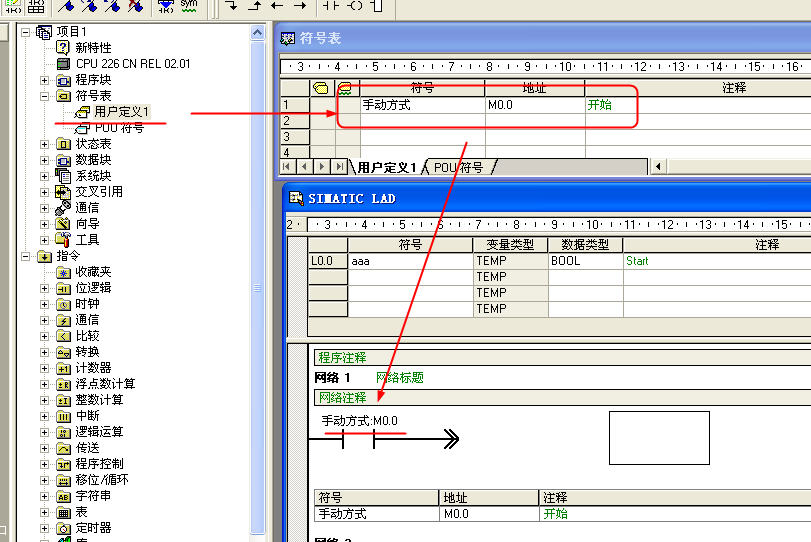The width and height of the screenshot is (811, 542).
Task: Click the 网络注释 network comment field
Action: click(x=342, y=397)
